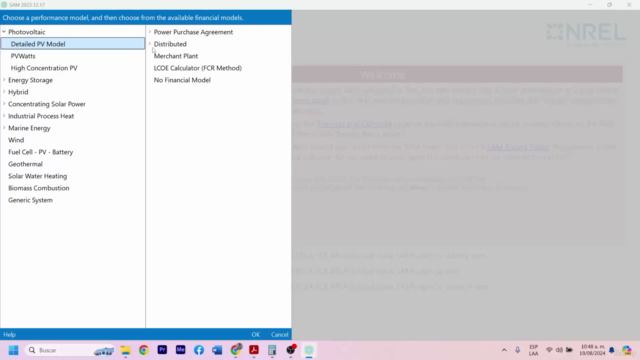Open Adobe Acrobat from taskbar
Screen dimensions: 640x360
pos(254,350)
